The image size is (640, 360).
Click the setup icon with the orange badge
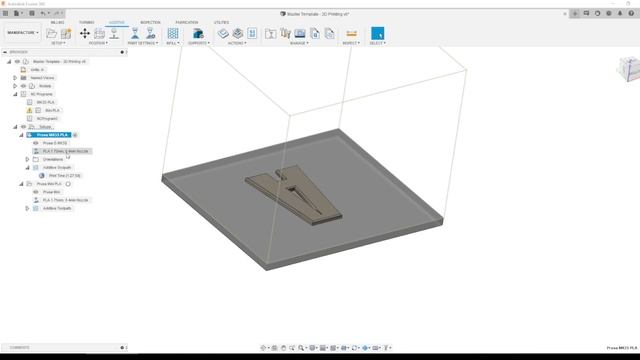point(66,33)
